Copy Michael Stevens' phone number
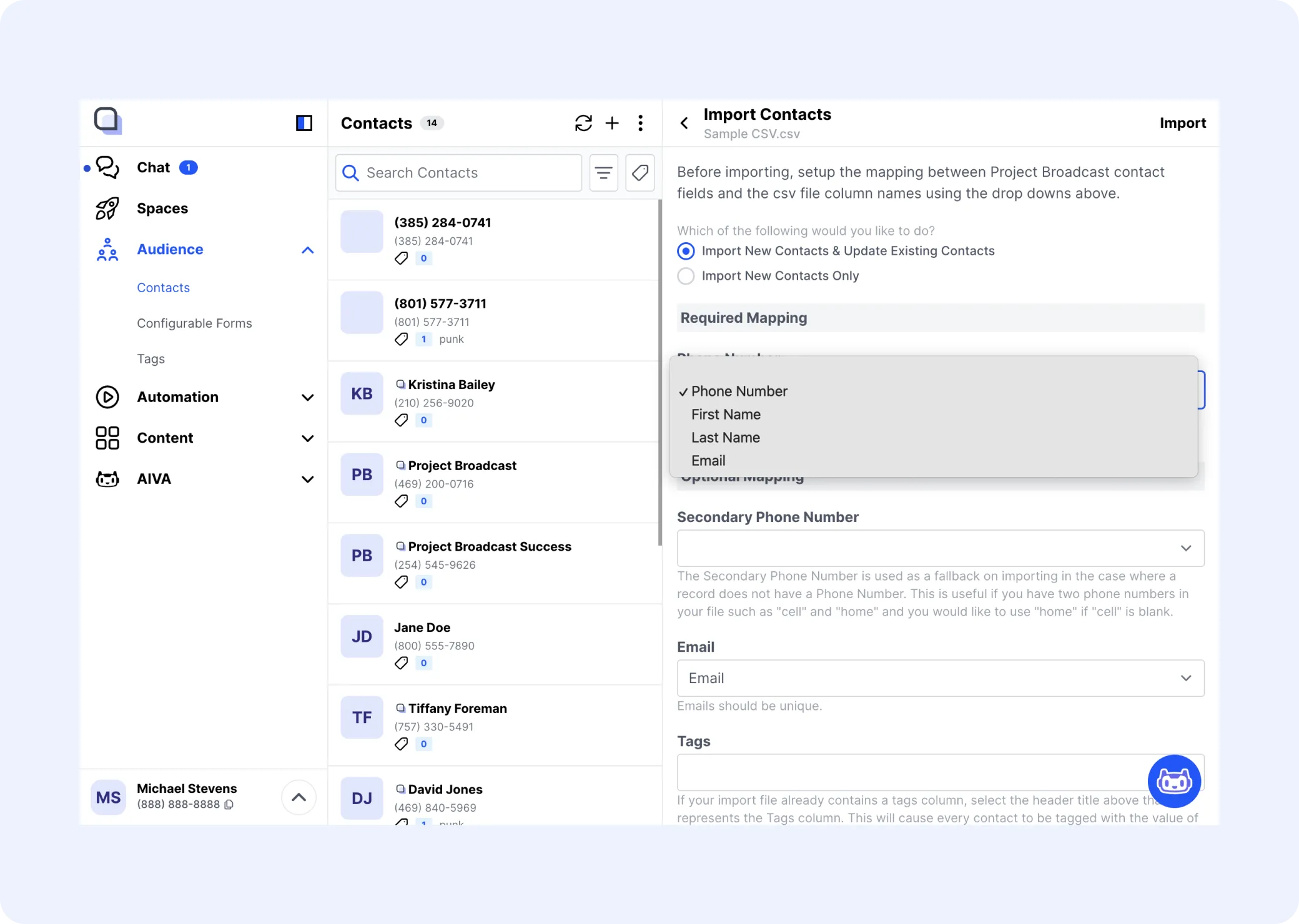 [x=229, y=805]
